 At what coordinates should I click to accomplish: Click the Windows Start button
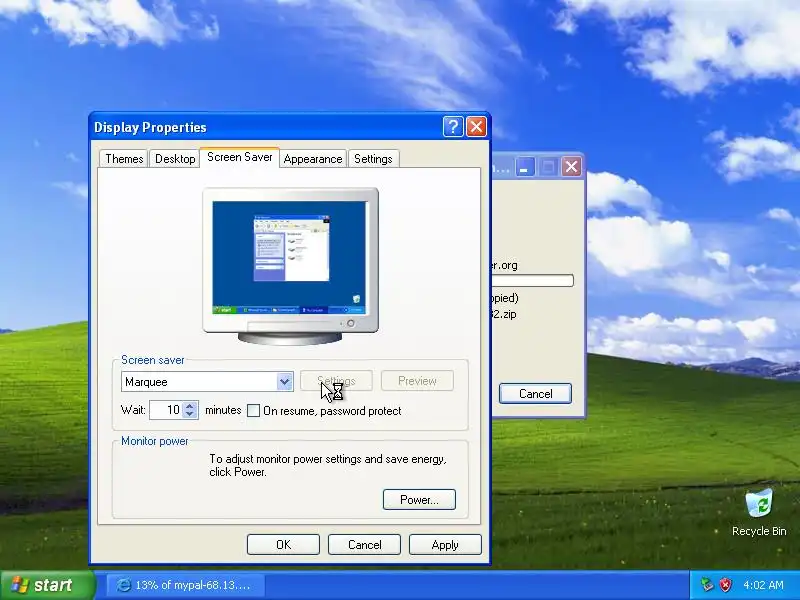click(47, 585)
